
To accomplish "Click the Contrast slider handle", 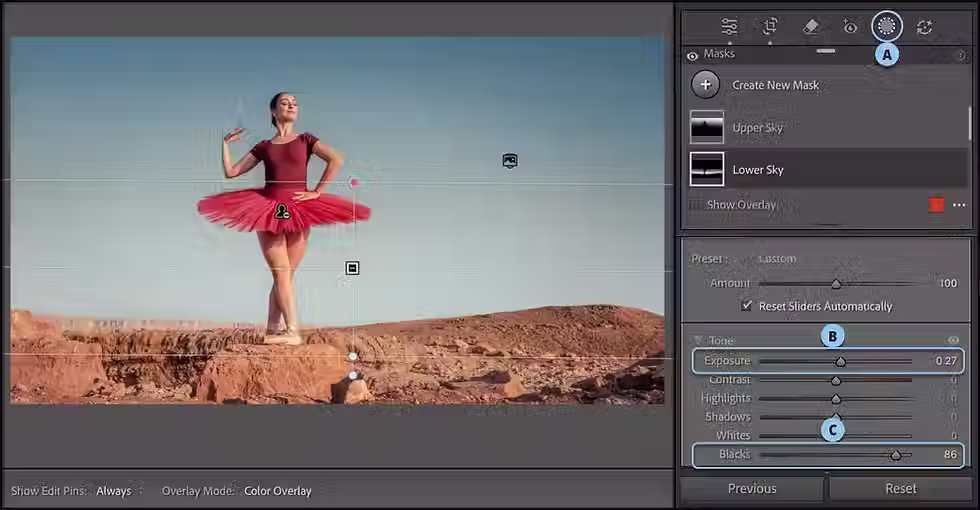I will click(x=836, y=380).
